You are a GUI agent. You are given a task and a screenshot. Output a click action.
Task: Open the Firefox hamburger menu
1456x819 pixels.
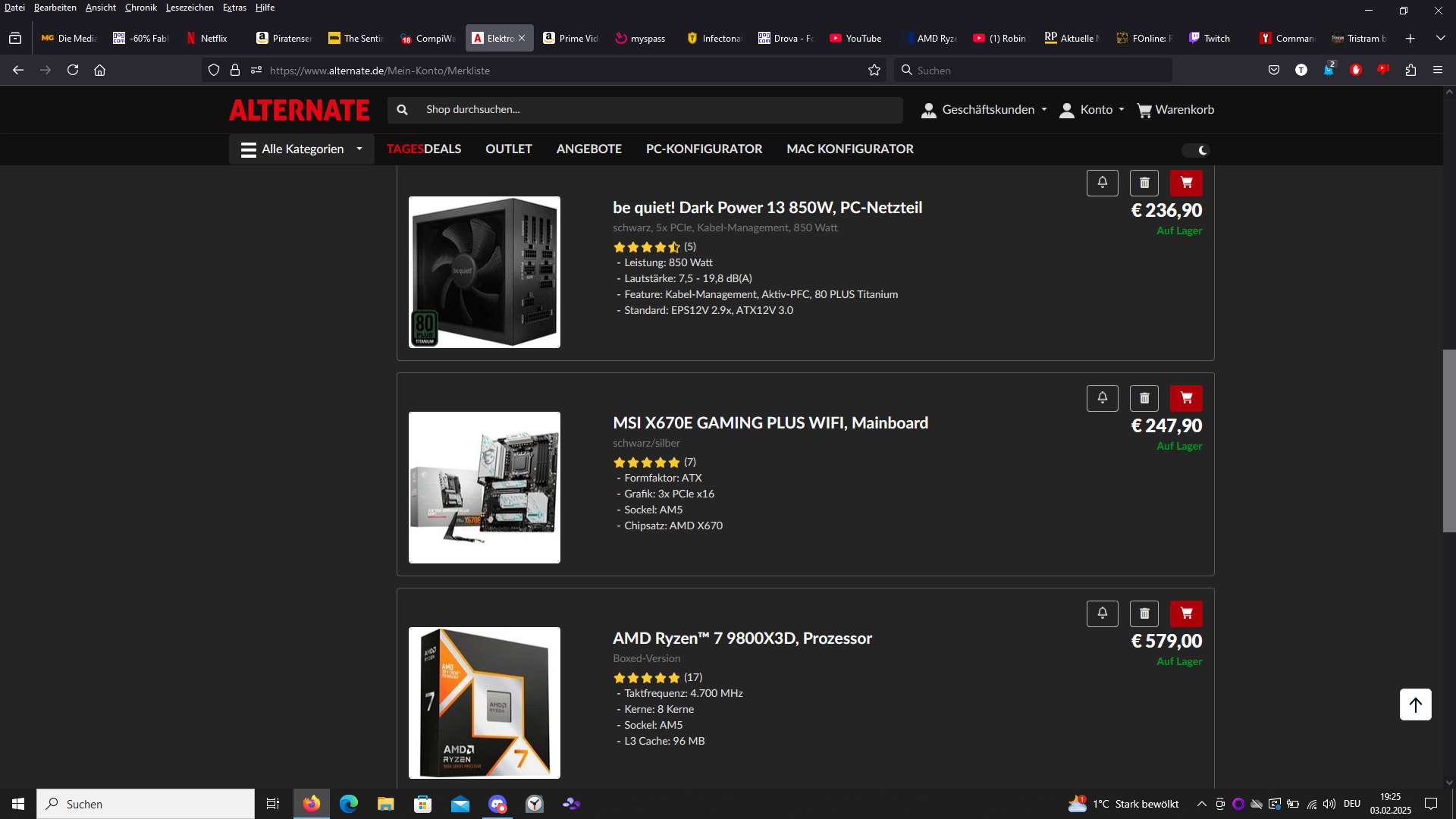(x=1438, y=70)
